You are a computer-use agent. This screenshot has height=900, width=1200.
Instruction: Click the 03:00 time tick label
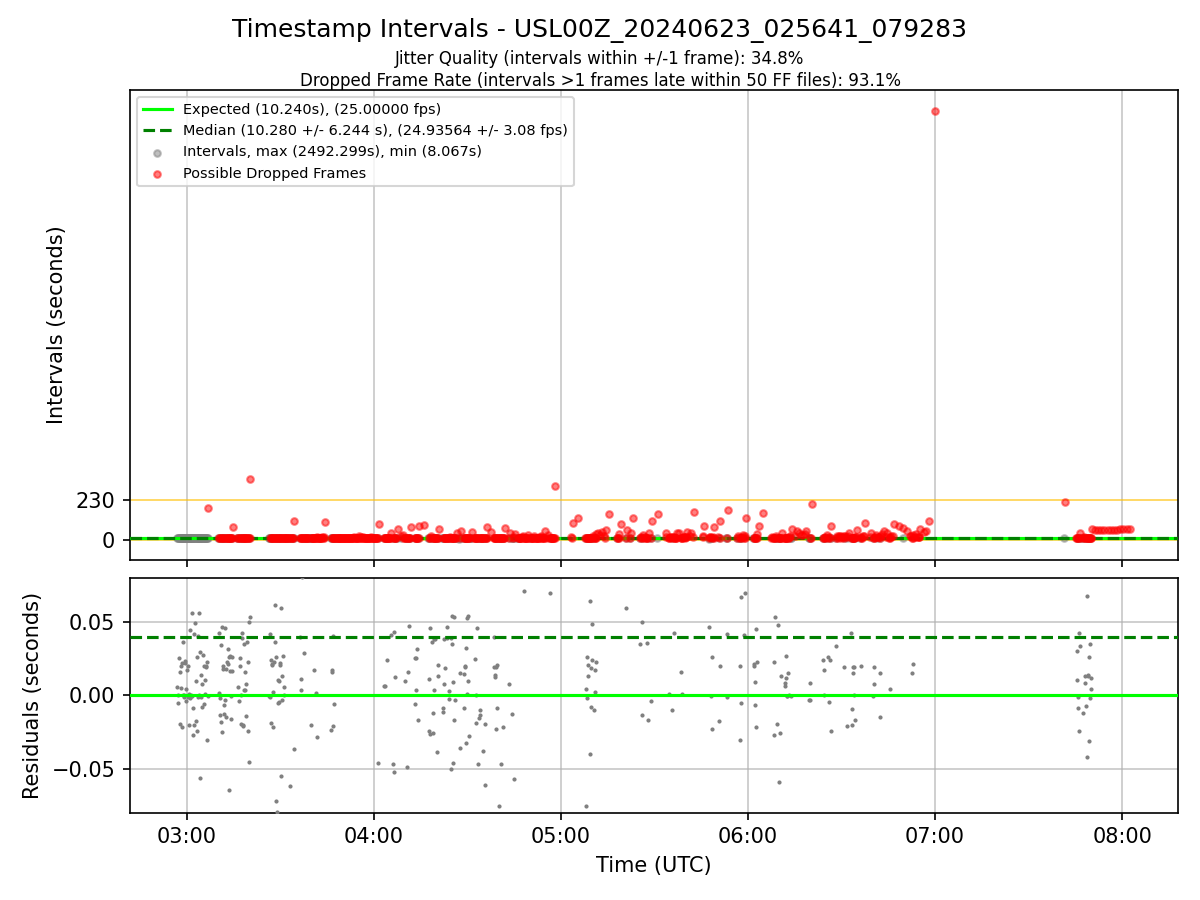(x=187, y=835)
